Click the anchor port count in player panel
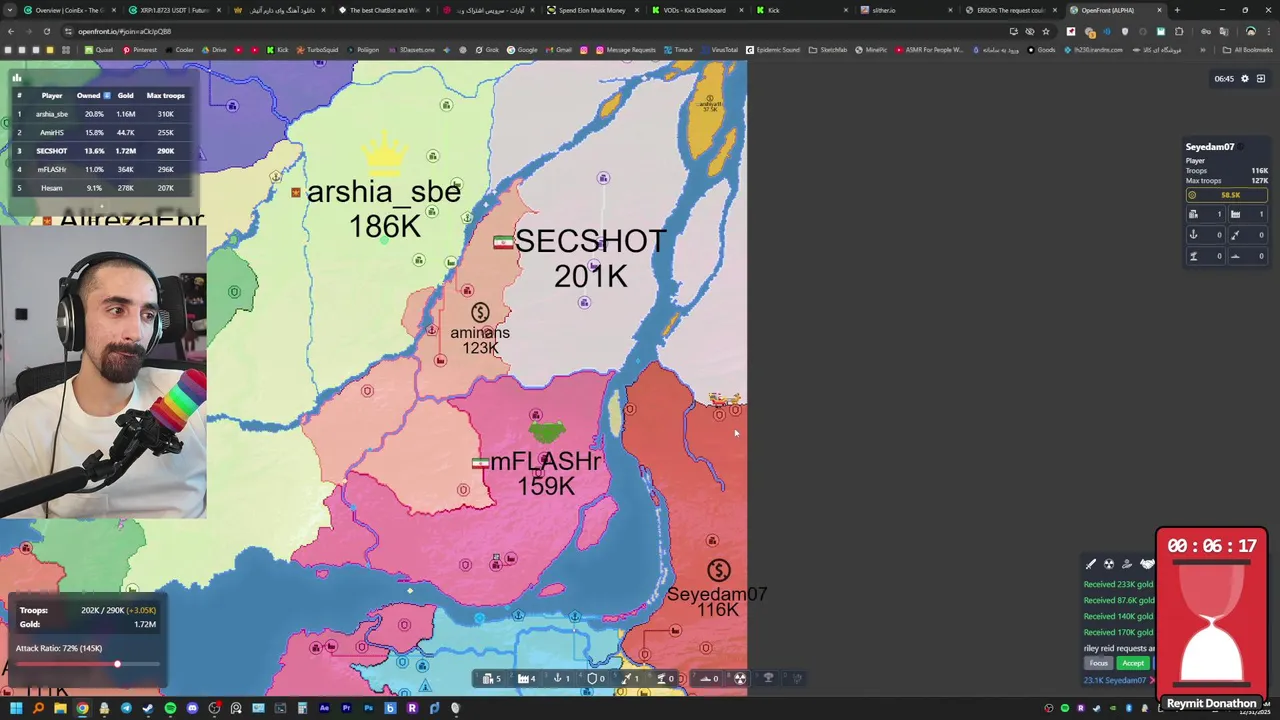1280x720 pixels. coord(1206,235)
